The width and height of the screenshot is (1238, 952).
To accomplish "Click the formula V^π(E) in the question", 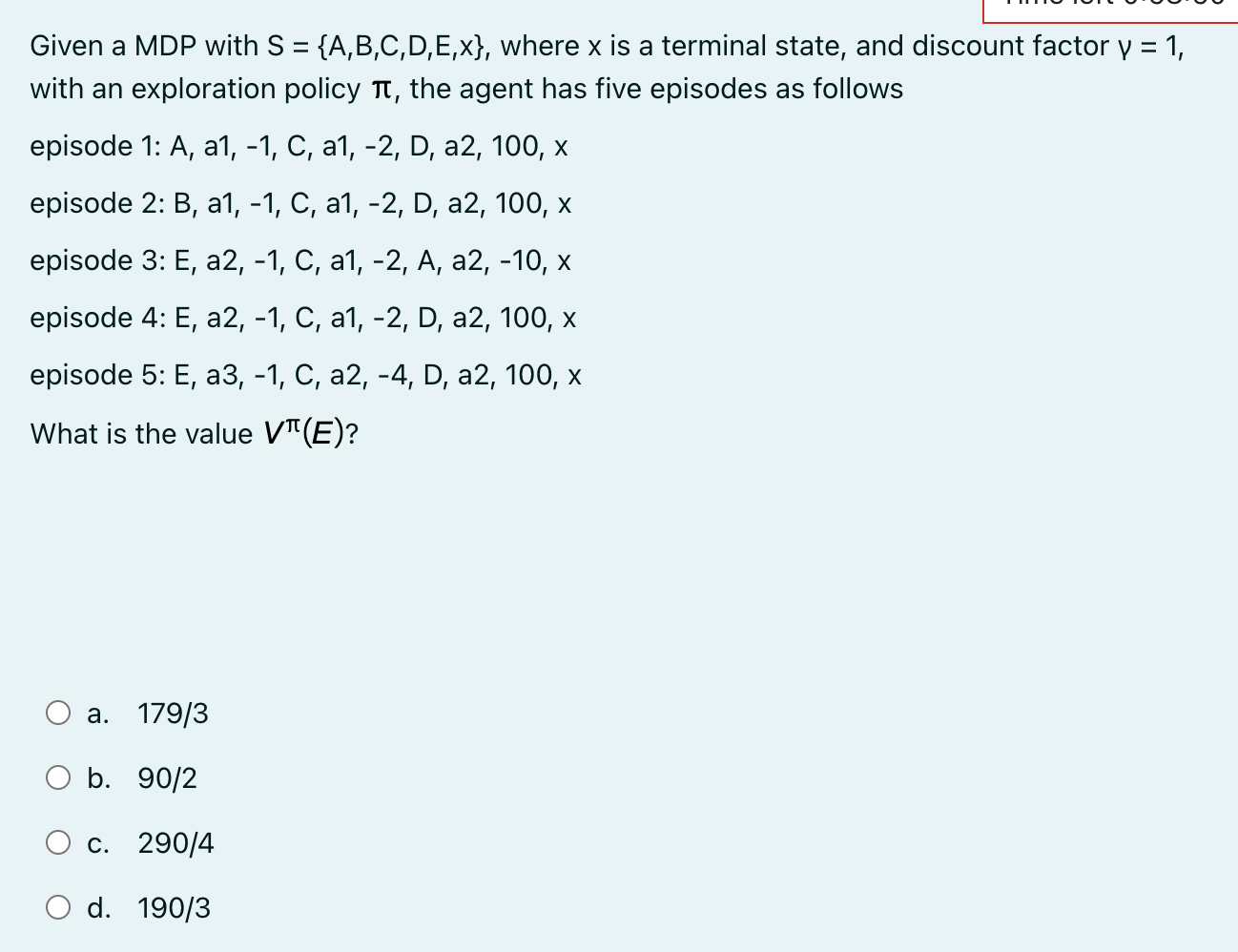I will click(x=308, y=433).
